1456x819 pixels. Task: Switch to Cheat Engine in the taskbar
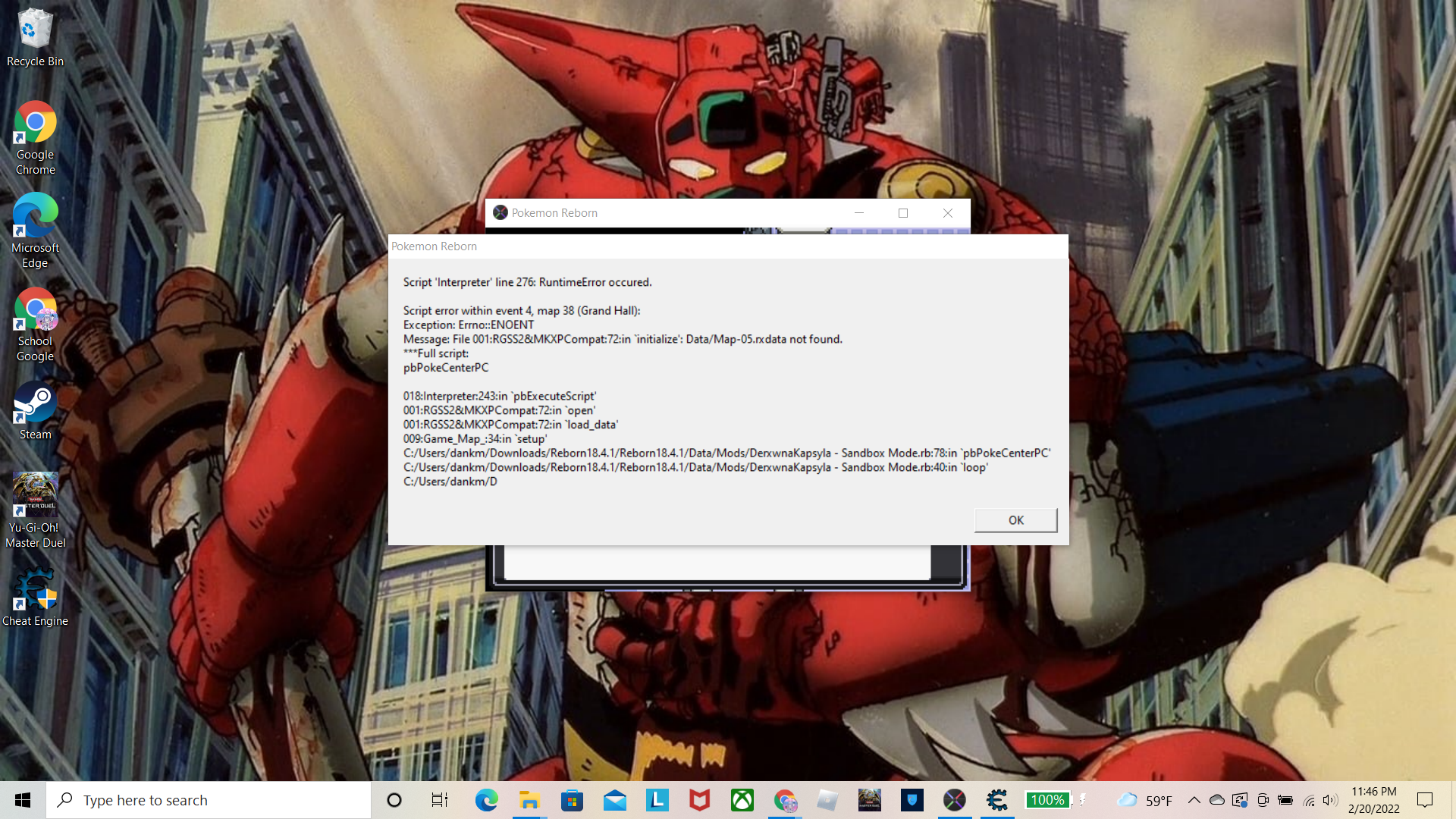pos(997,800)
